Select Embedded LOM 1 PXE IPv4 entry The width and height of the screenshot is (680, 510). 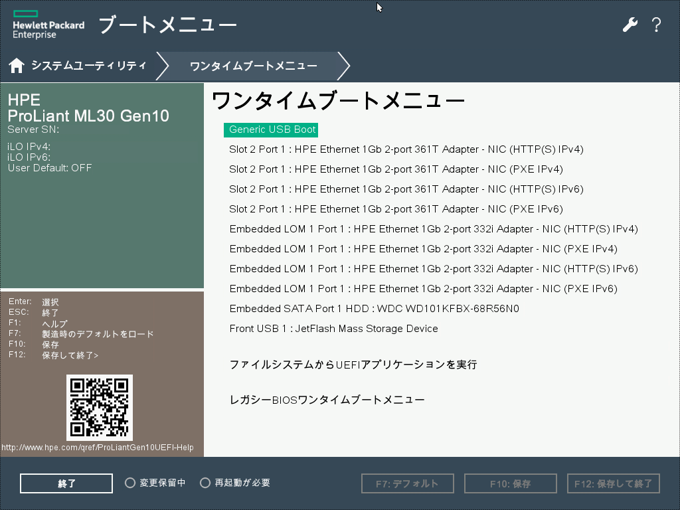(423, 249)
